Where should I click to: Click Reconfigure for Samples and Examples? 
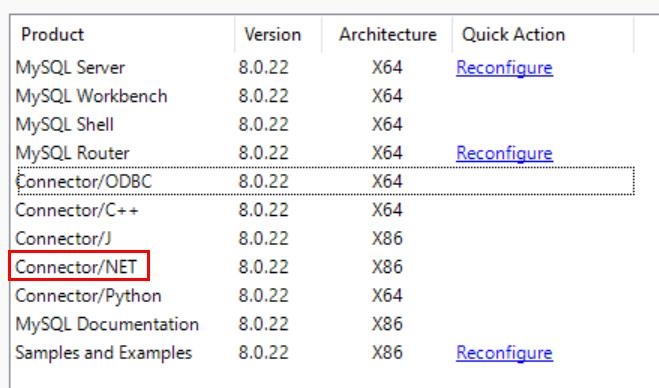coord(504,353)
